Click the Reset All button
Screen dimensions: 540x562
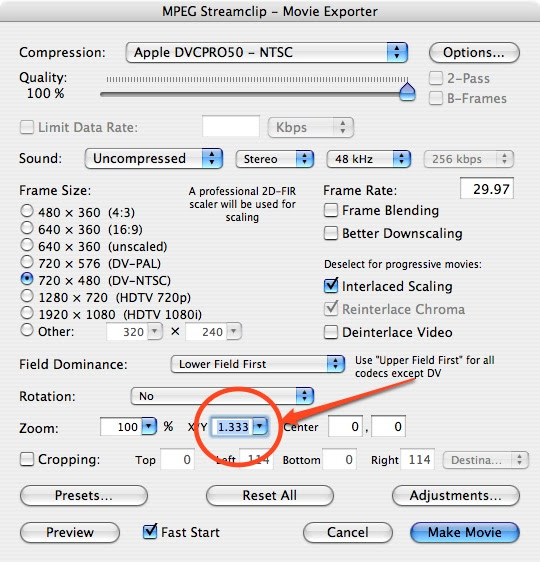(x=270, y=496)
